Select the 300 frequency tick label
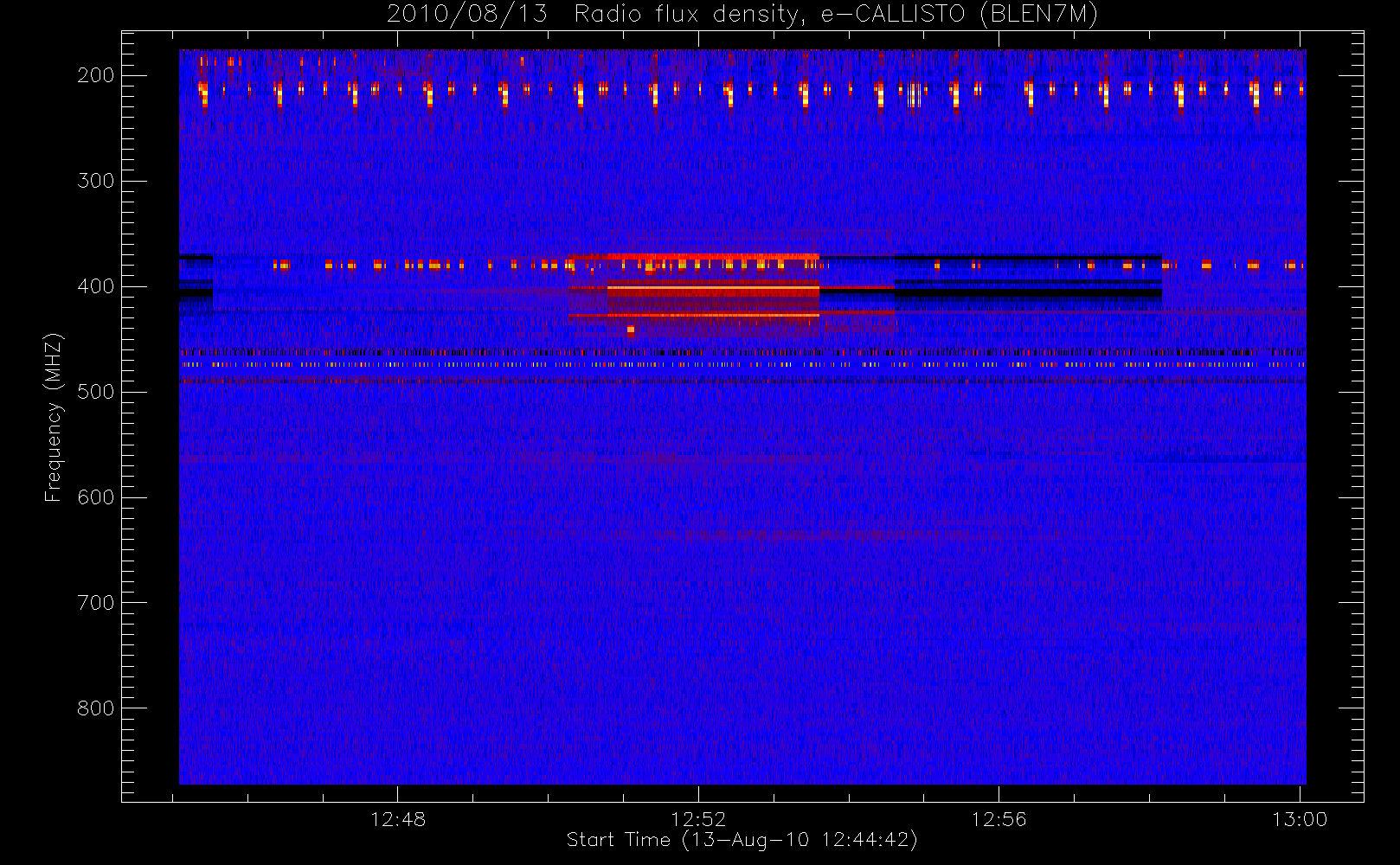Screen dimensions: 1400x865 (x=95, y=181)
